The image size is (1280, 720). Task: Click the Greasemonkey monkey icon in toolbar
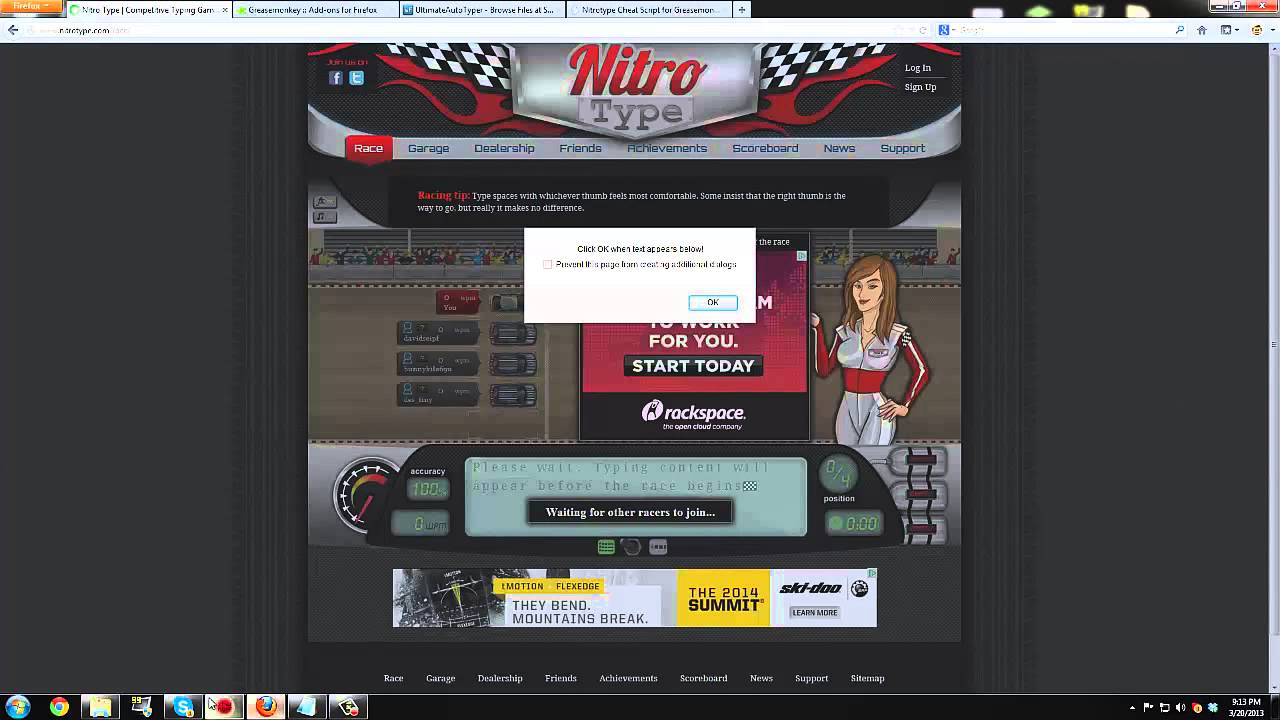[1258, 30]
